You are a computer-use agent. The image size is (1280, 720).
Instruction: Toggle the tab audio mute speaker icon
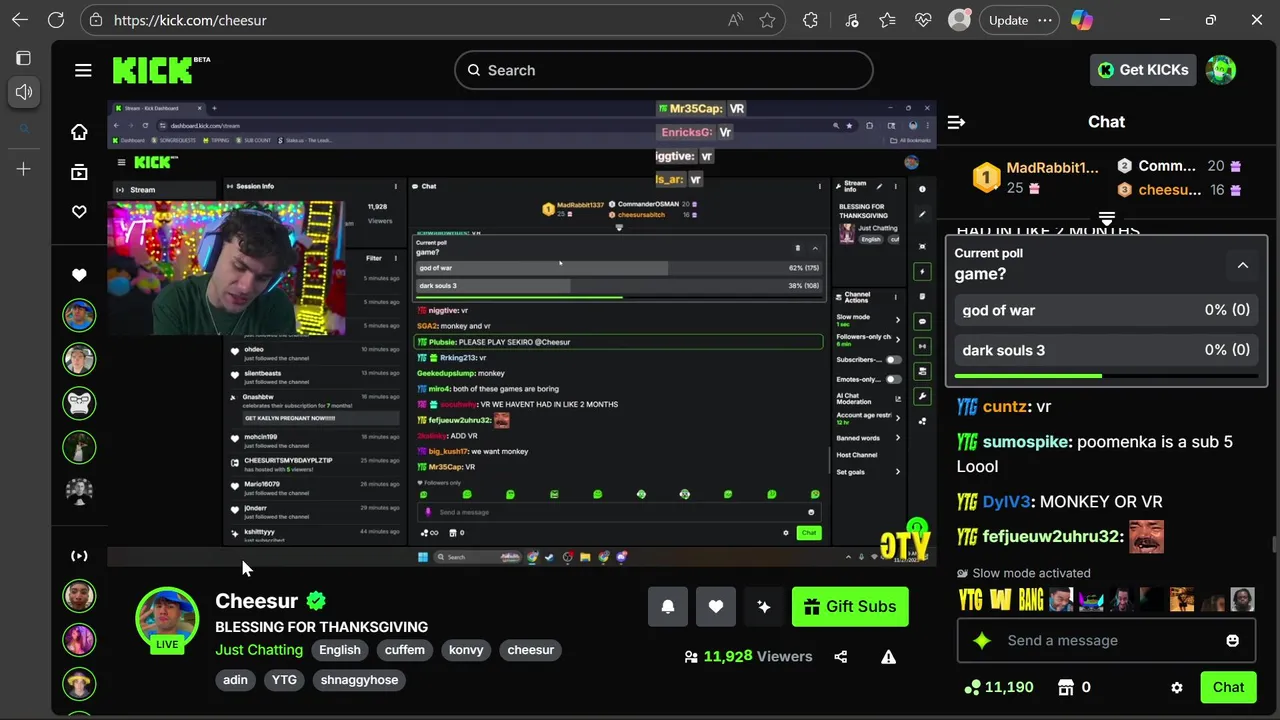(24, 92)
